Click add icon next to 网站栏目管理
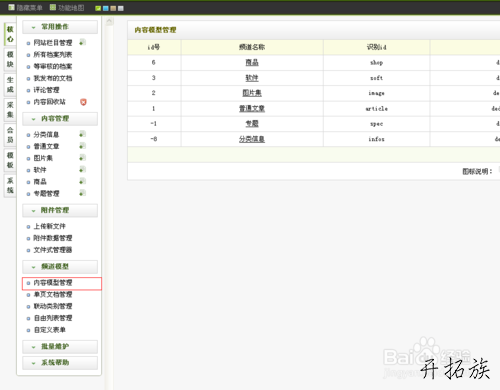The height and width of the screenshot is (390, 500). click(x=83, y=42)
